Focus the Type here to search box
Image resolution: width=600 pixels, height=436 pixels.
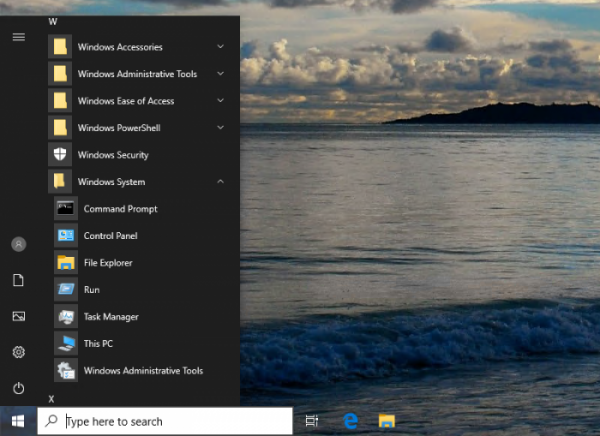[x=165, y=421]
